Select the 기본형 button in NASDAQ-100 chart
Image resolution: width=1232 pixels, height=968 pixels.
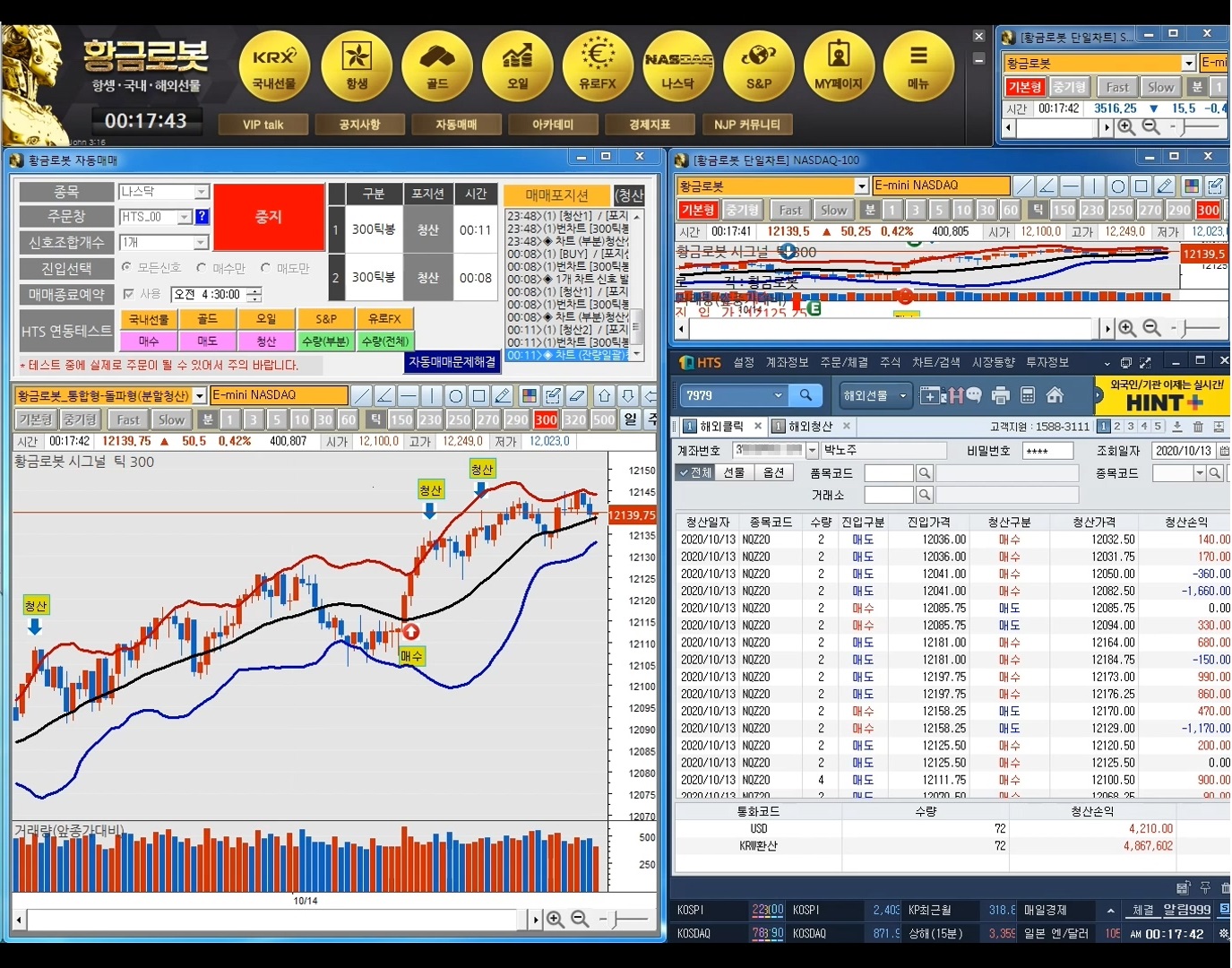[x=698, y=210]
